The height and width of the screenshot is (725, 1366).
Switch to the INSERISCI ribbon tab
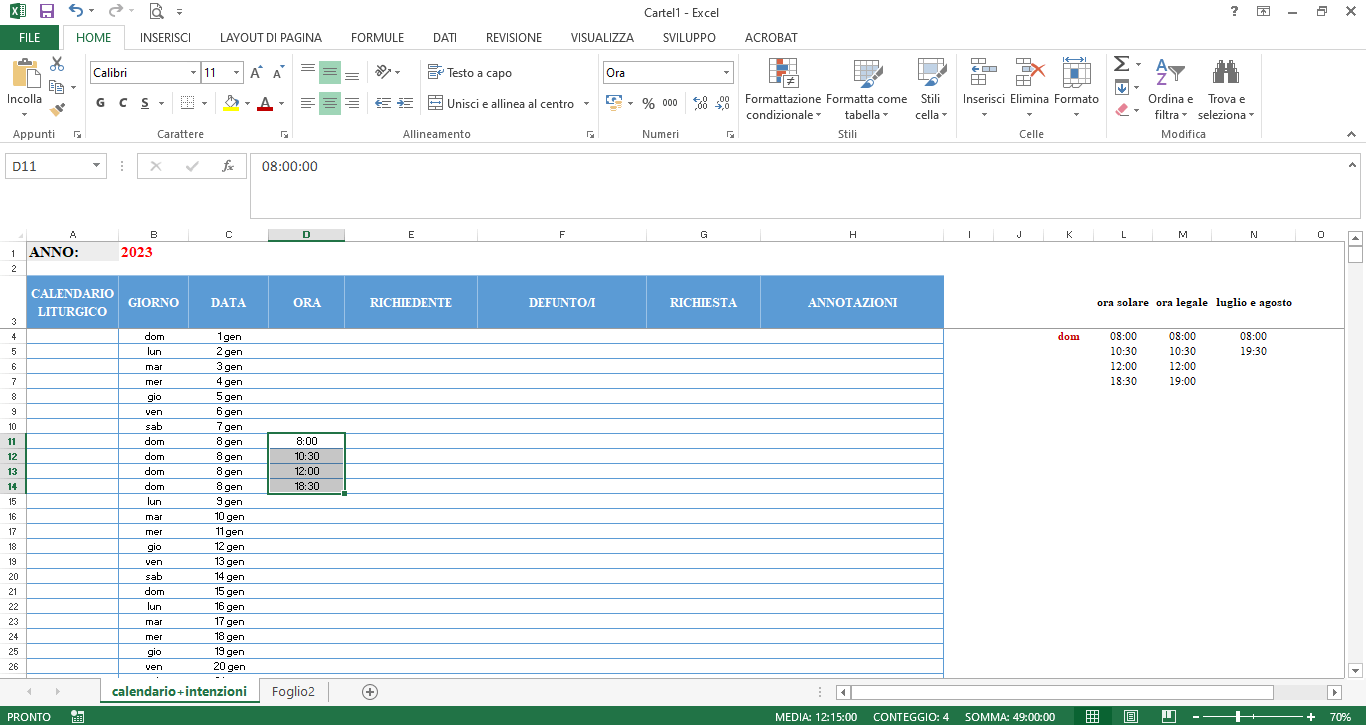click(x=166, y=38)
